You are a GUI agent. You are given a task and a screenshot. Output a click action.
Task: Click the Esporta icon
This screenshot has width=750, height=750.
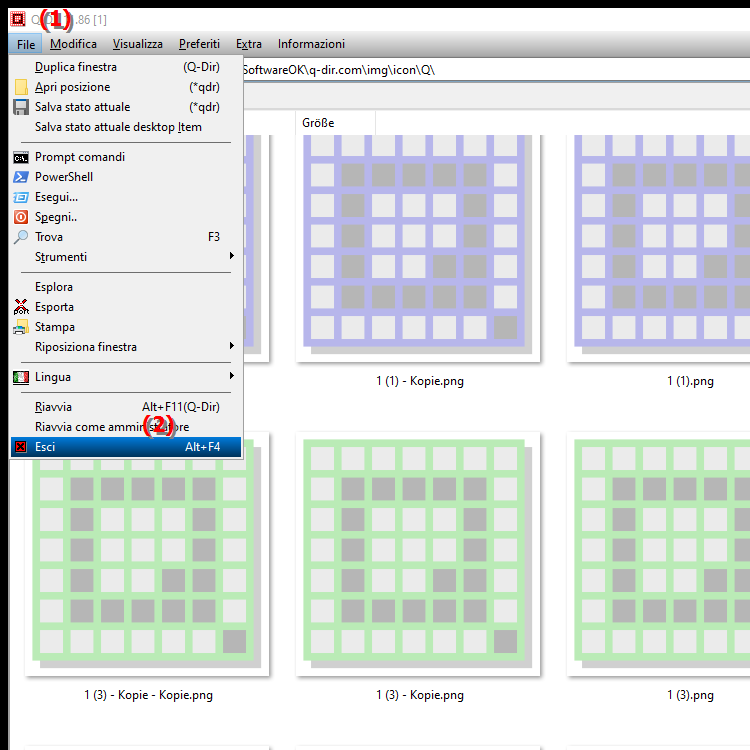click(21, 307)
